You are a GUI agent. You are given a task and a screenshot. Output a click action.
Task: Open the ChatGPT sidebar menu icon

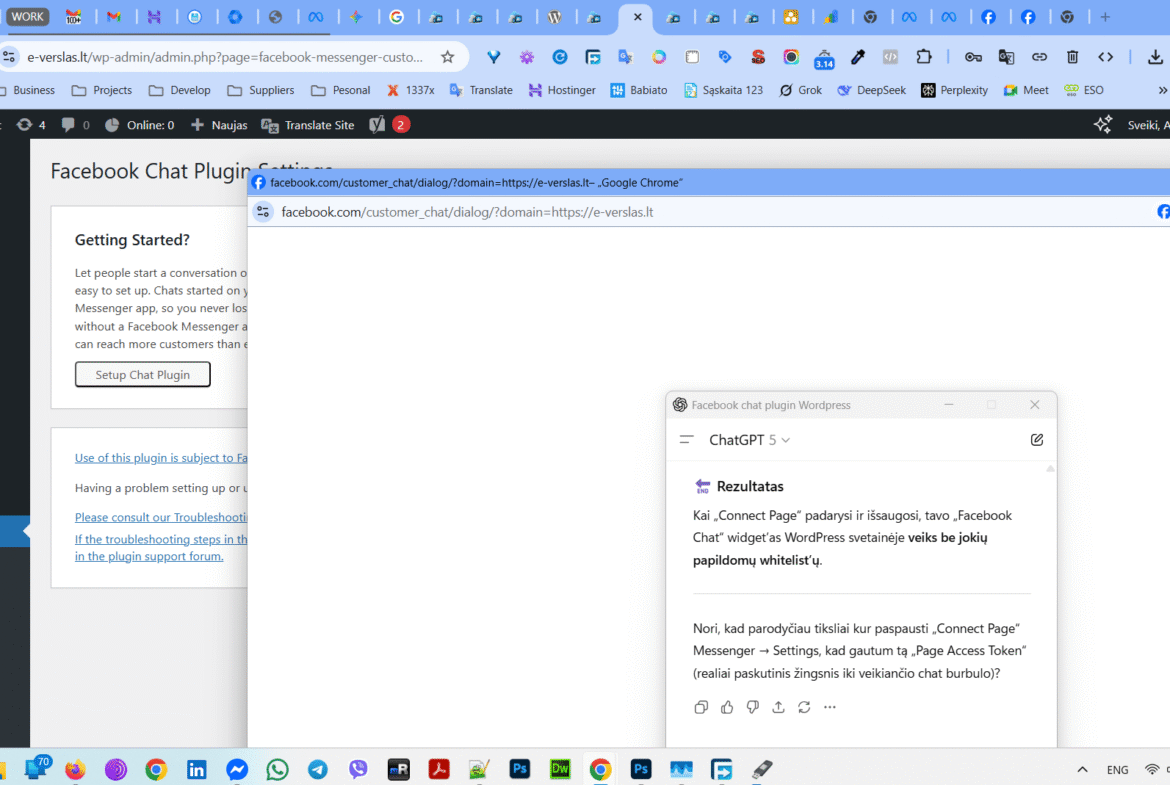tap(686, 440)
